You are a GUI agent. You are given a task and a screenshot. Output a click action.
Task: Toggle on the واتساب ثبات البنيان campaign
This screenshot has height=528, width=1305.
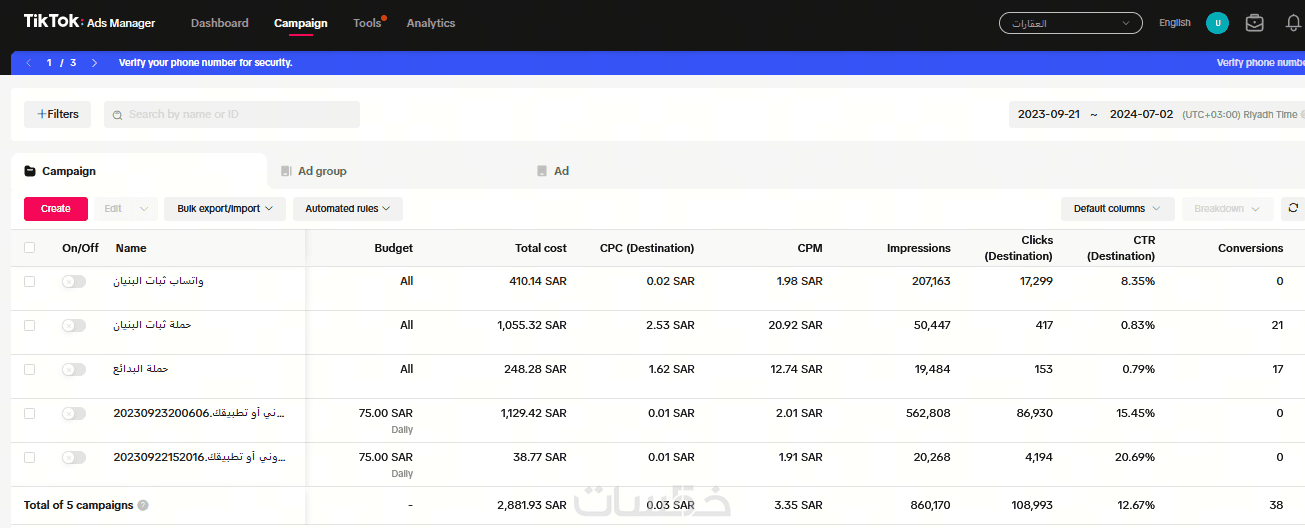click(x=73, y=282)
